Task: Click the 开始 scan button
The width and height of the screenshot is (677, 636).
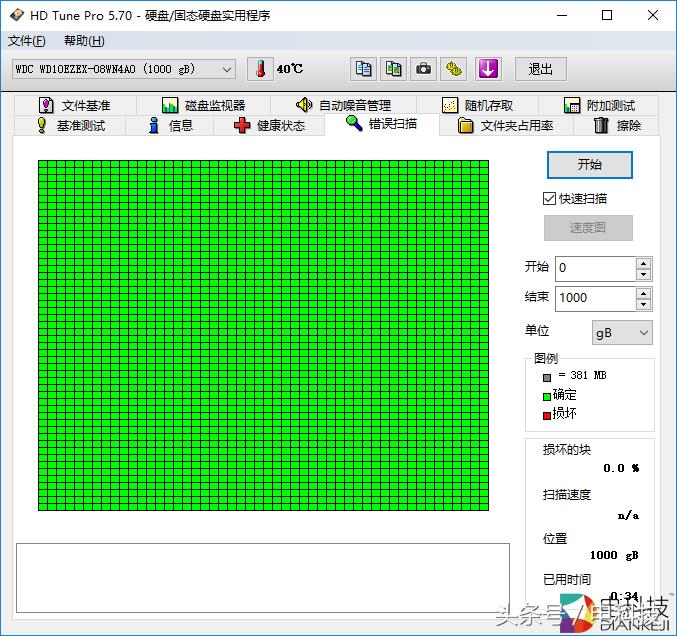Action: click(590, 165)
